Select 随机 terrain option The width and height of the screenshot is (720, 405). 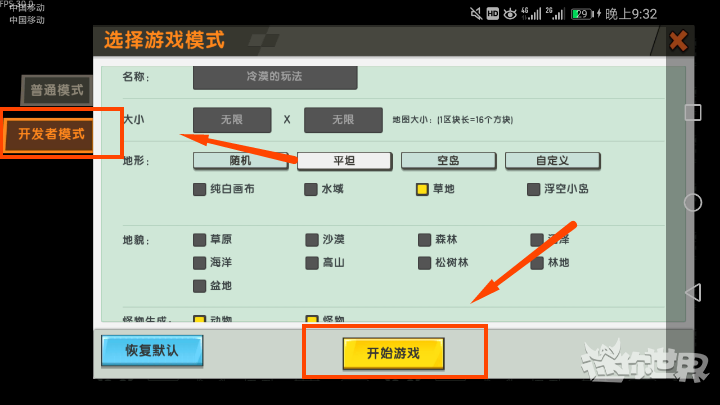coord(240,160)
